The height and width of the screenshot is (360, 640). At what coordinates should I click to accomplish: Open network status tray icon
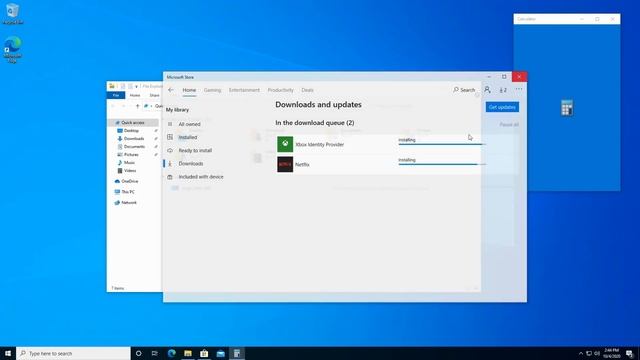click(589, 353)
